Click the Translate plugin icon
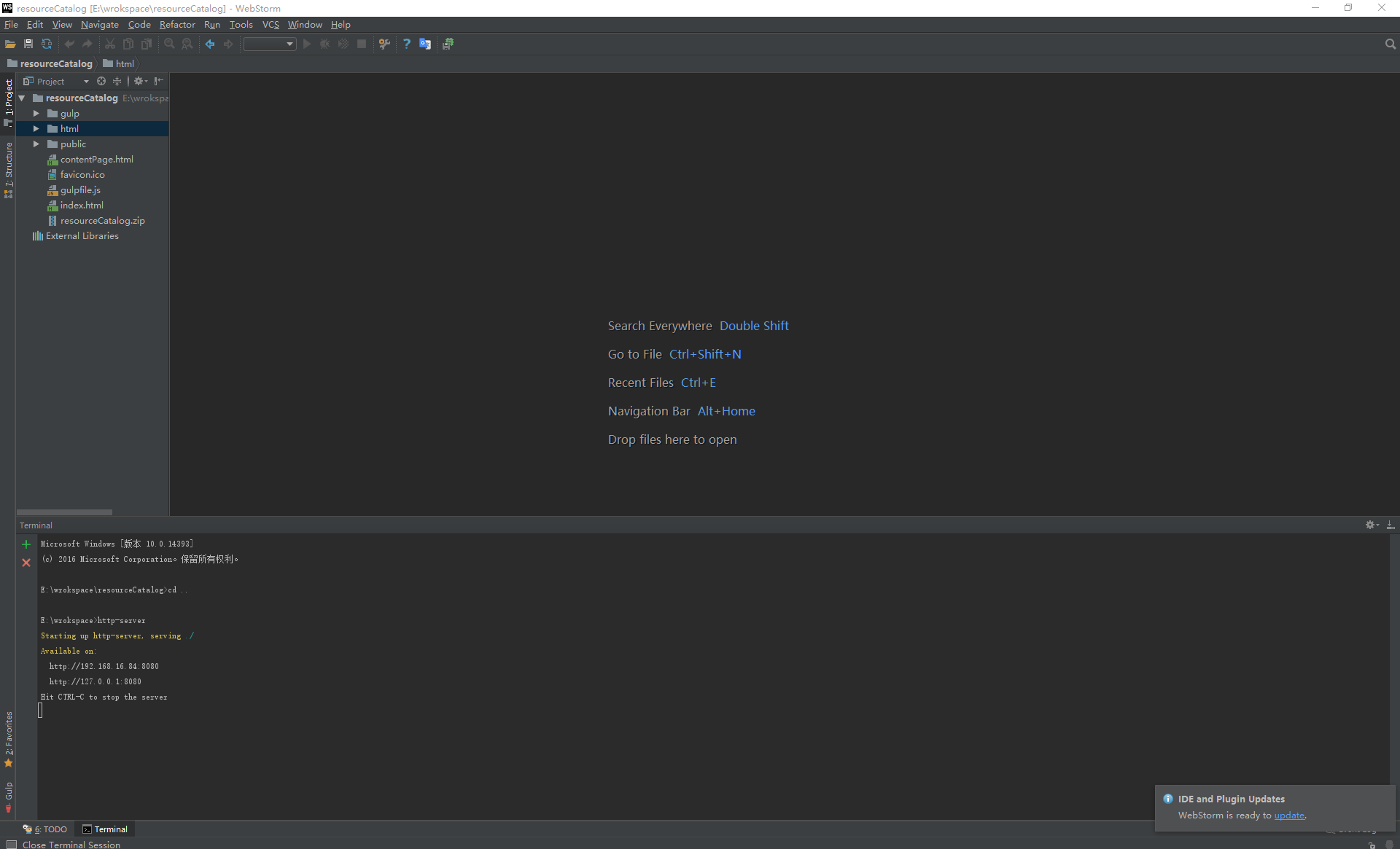This screenshot has width=1400, height=849. pos(425,44)
